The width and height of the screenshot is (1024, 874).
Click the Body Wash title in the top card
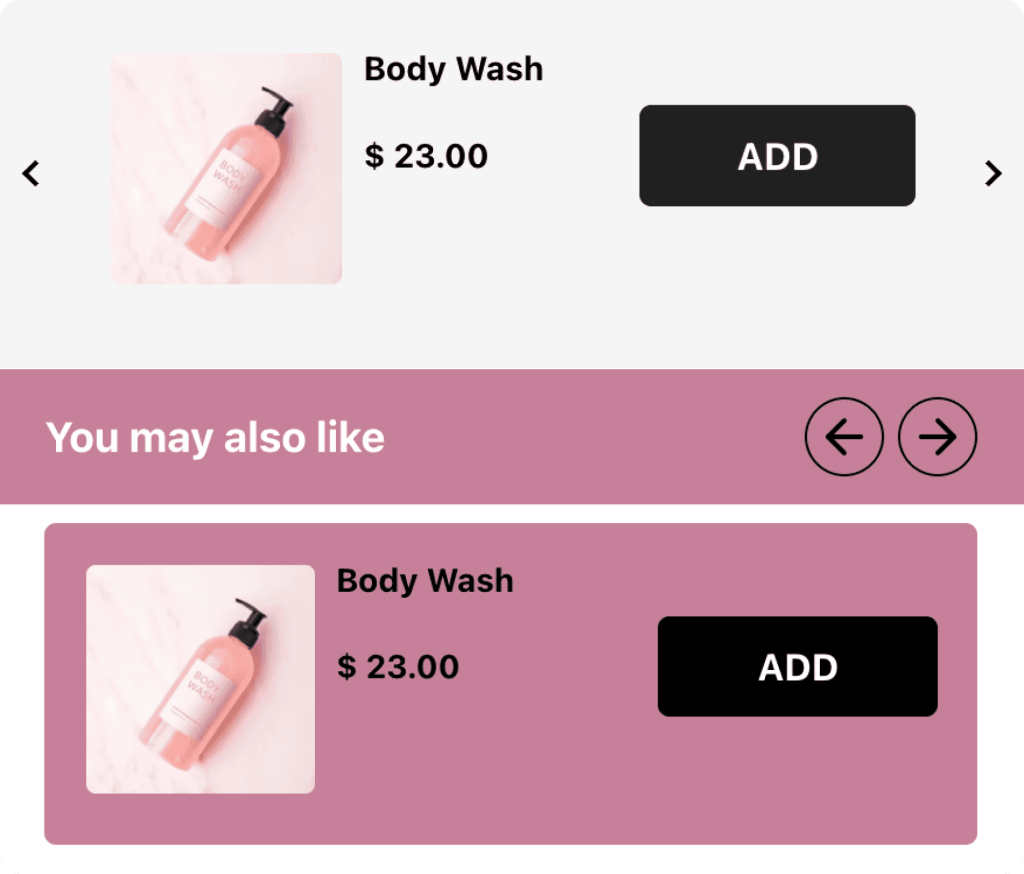tap(453, 69)
